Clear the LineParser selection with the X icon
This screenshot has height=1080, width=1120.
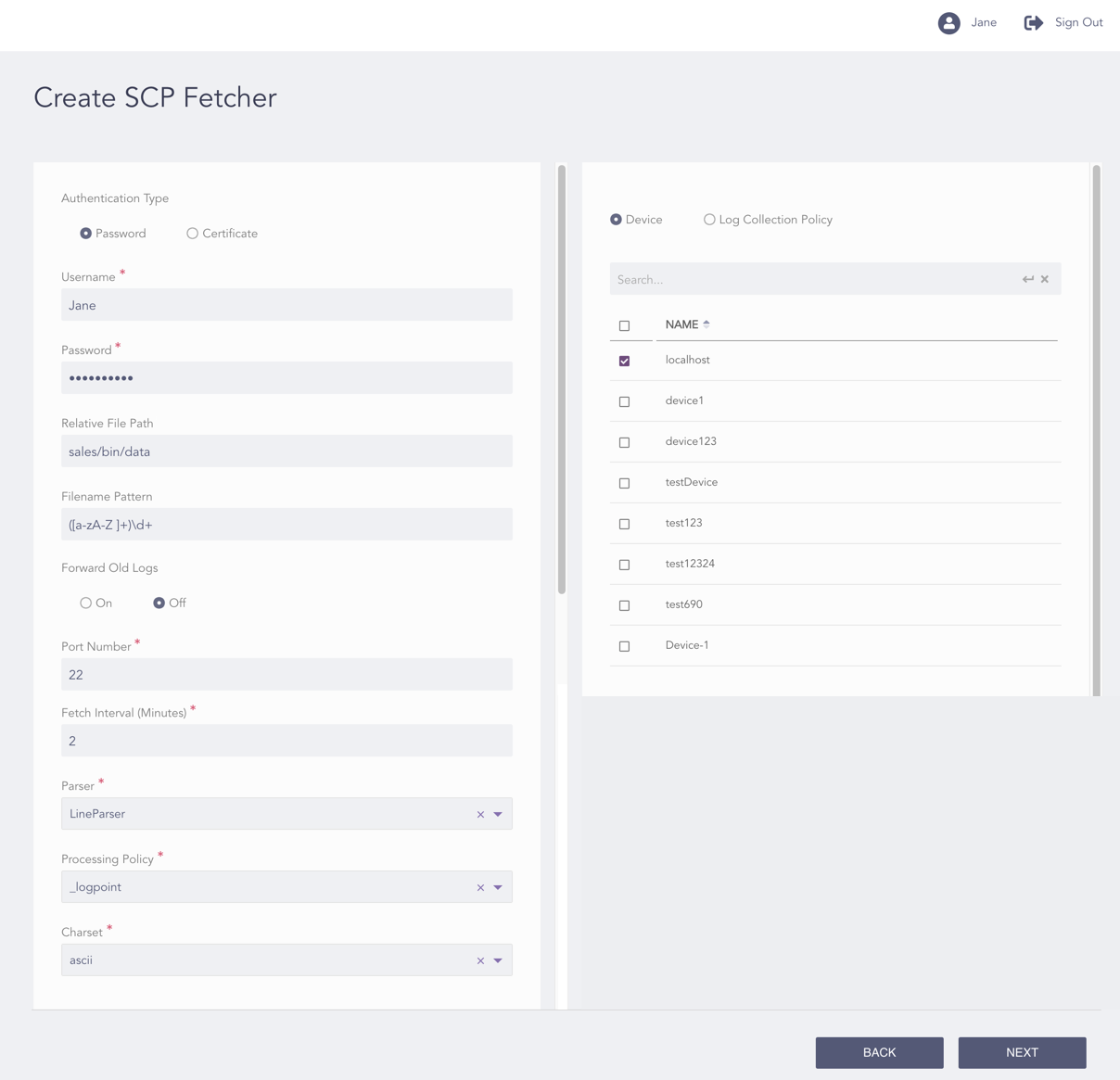click(480, 814)
